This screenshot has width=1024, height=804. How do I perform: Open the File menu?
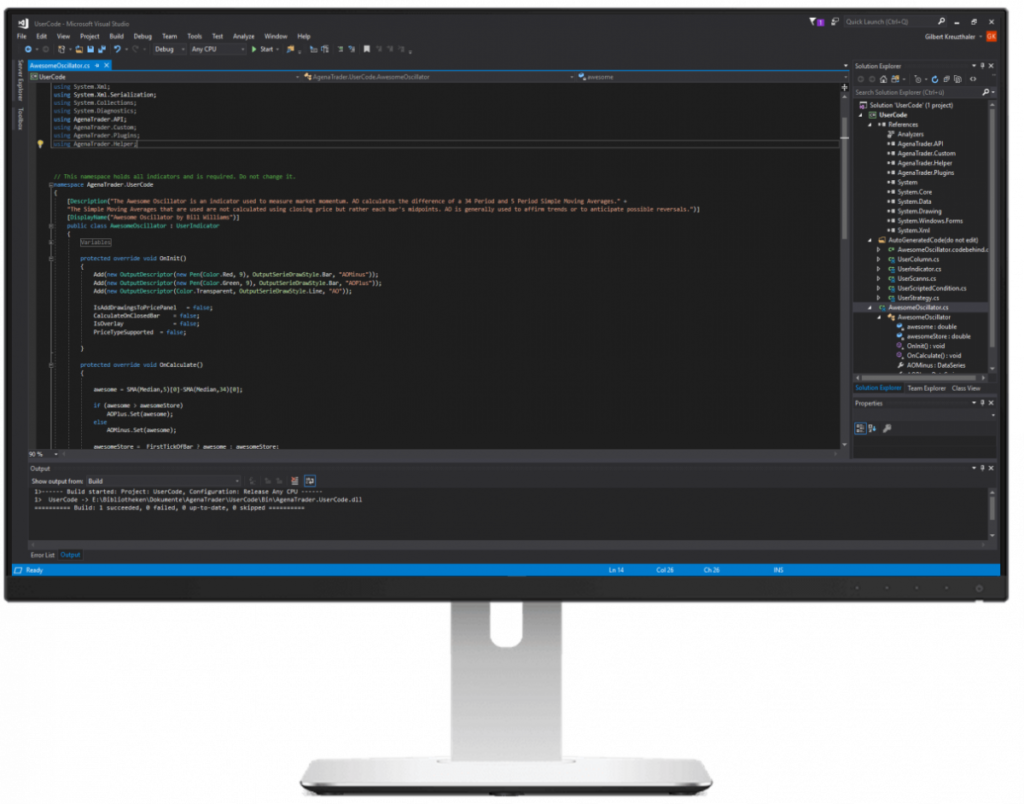click(22, 37)
